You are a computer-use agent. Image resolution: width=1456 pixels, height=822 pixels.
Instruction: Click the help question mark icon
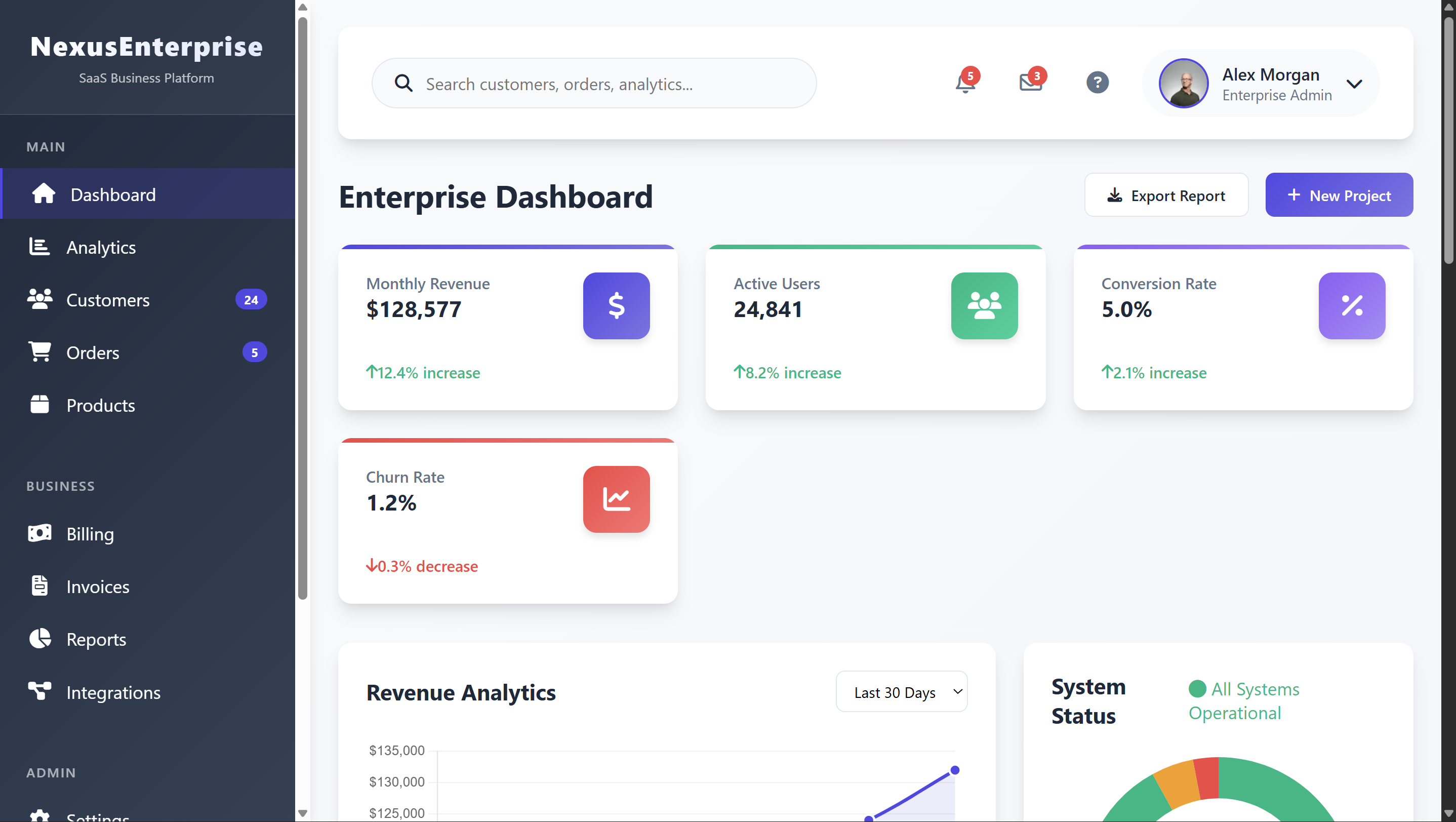[1097, 83]
